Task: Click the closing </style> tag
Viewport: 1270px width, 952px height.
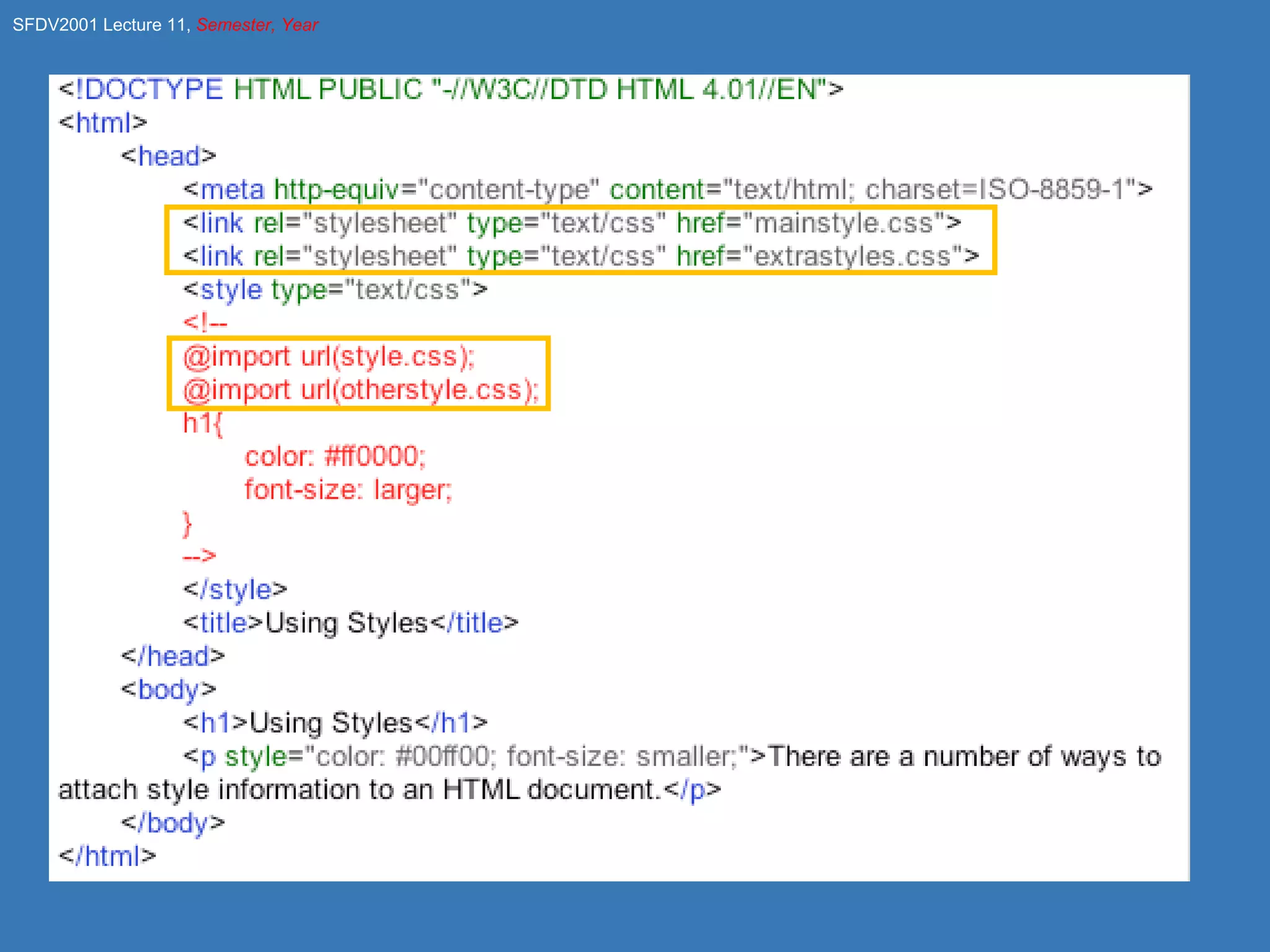Action: [x=235, y=589]
